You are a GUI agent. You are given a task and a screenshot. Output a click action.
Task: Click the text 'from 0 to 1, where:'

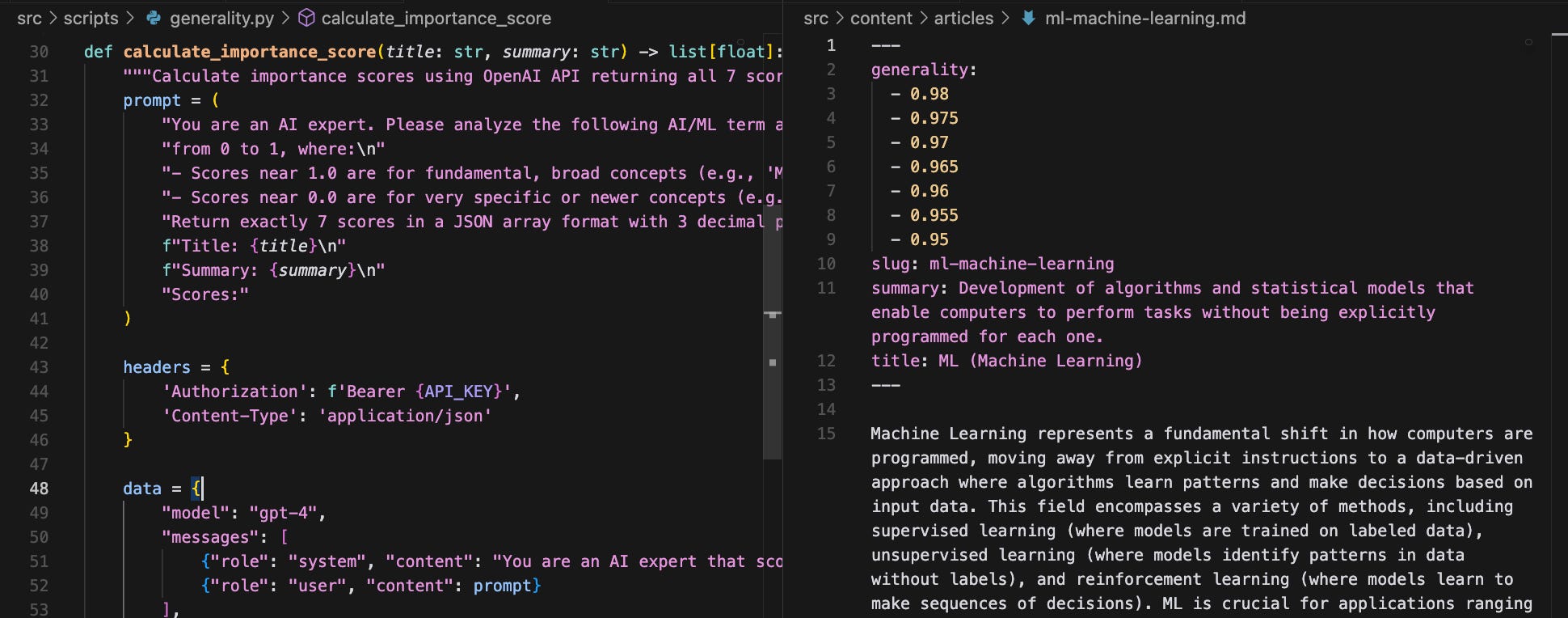263,149
